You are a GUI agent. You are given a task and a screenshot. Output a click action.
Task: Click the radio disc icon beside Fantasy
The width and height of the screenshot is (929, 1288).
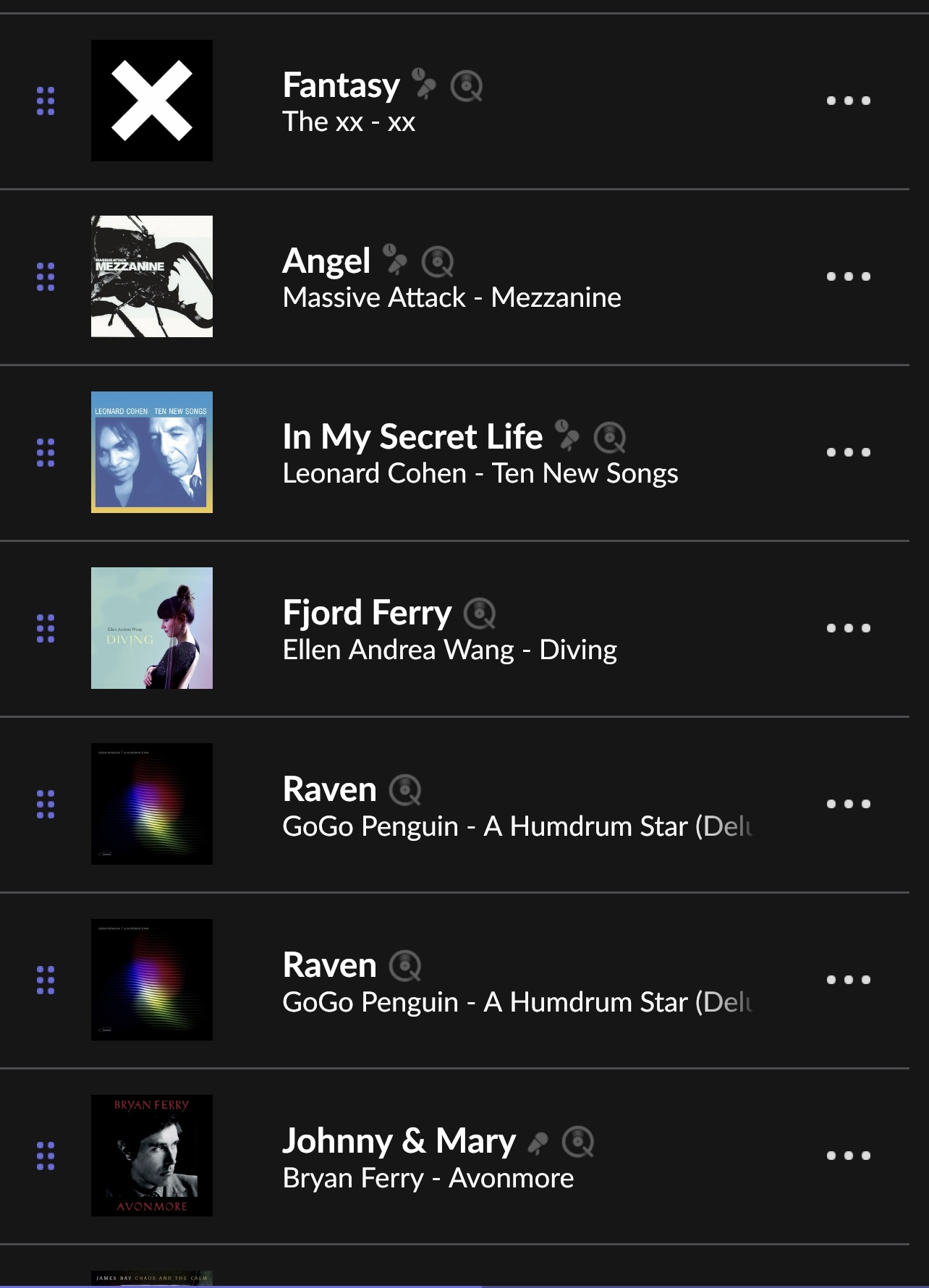[x=467, y=86]
